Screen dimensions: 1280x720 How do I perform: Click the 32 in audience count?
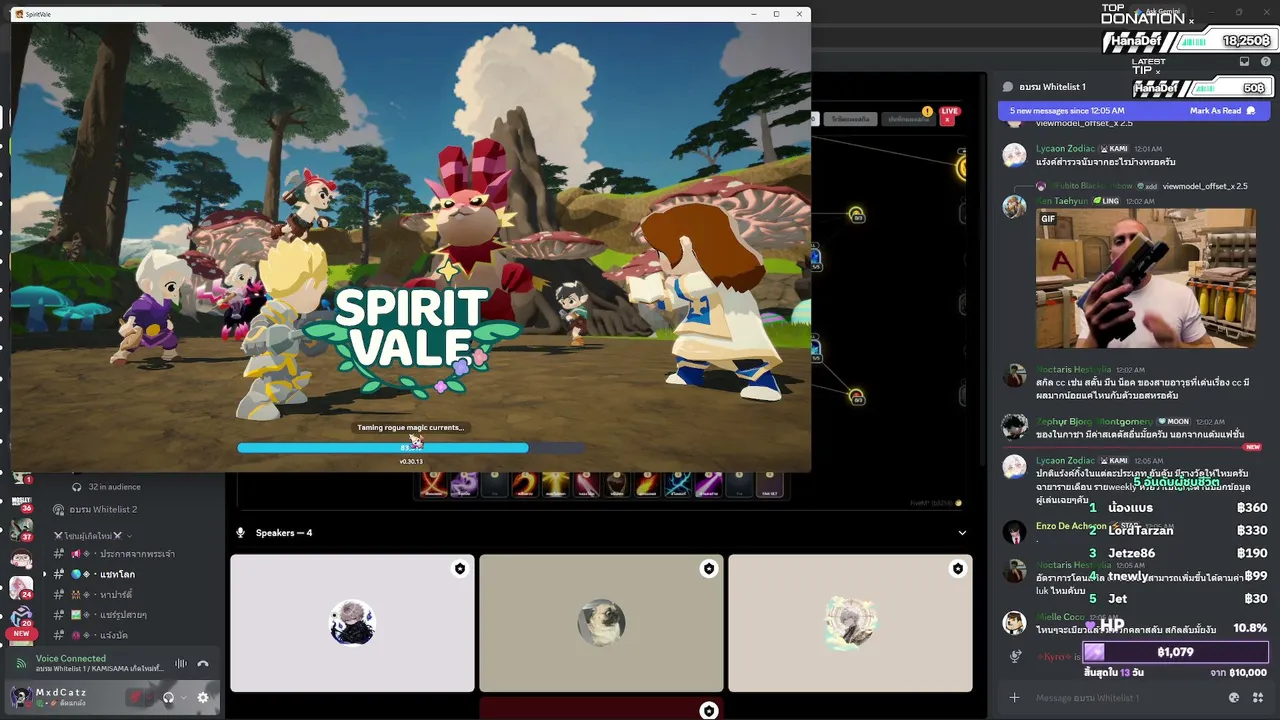[114, 487]
